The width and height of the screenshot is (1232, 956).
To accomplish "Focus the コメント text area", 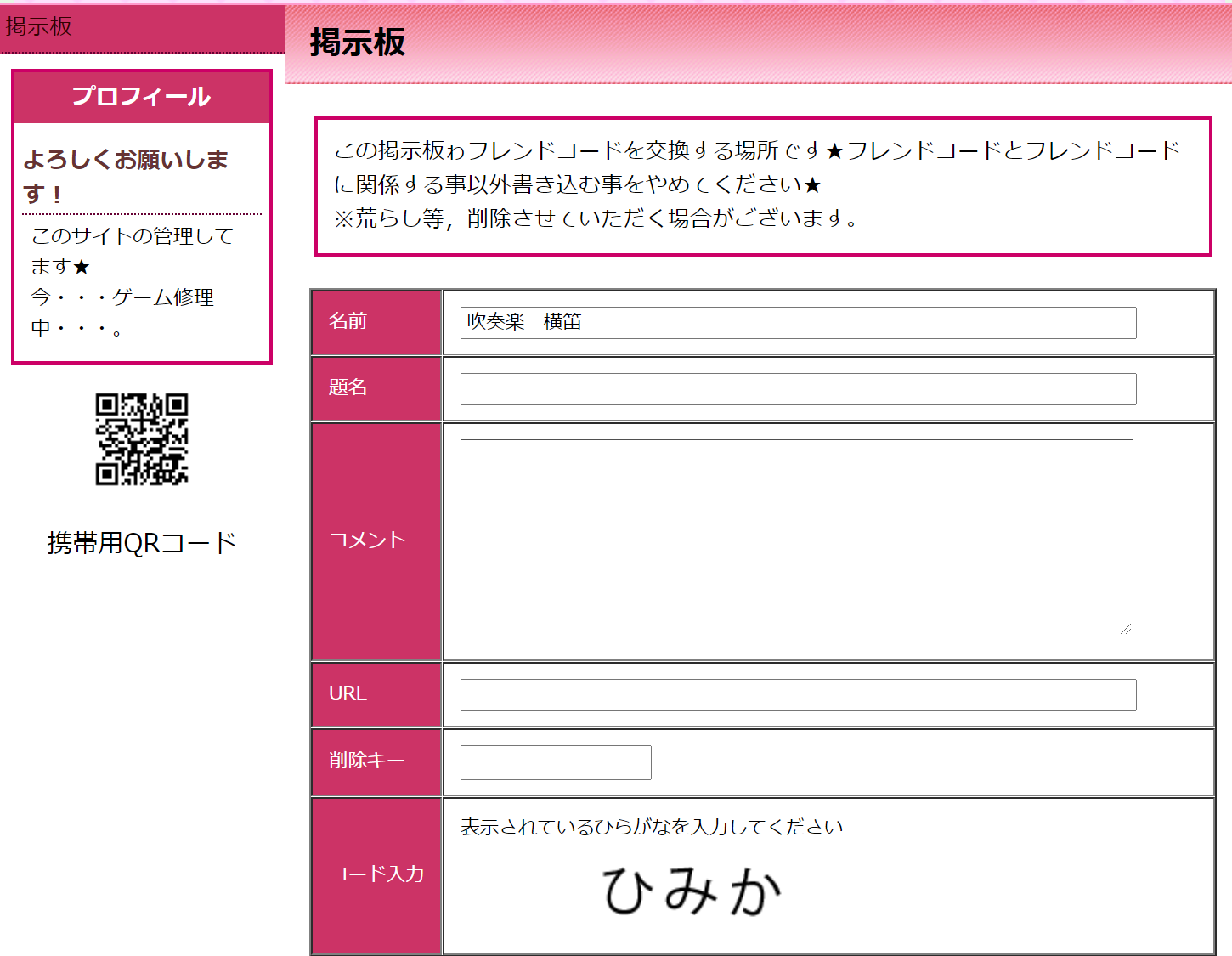I will [795, 537].
